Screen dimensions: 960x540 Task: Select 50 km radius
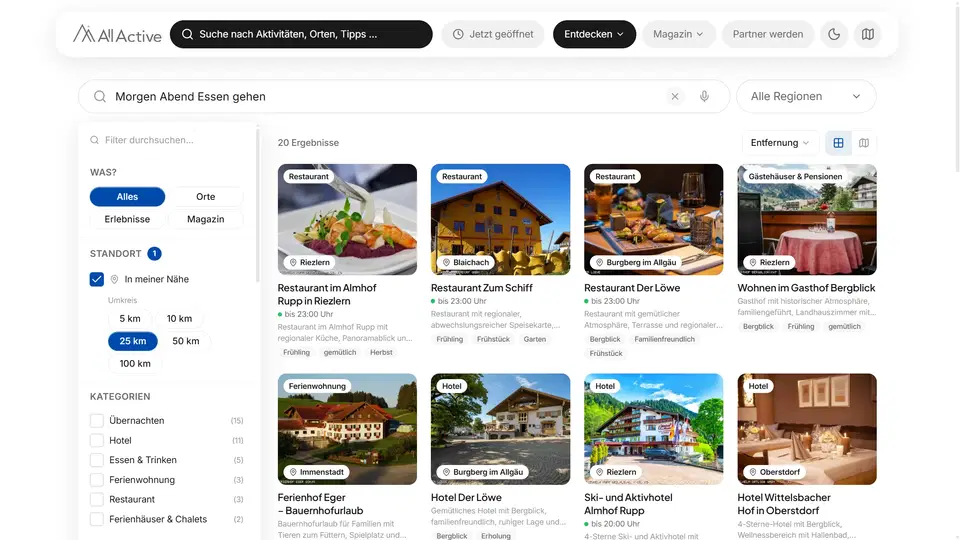click(186, 341)
